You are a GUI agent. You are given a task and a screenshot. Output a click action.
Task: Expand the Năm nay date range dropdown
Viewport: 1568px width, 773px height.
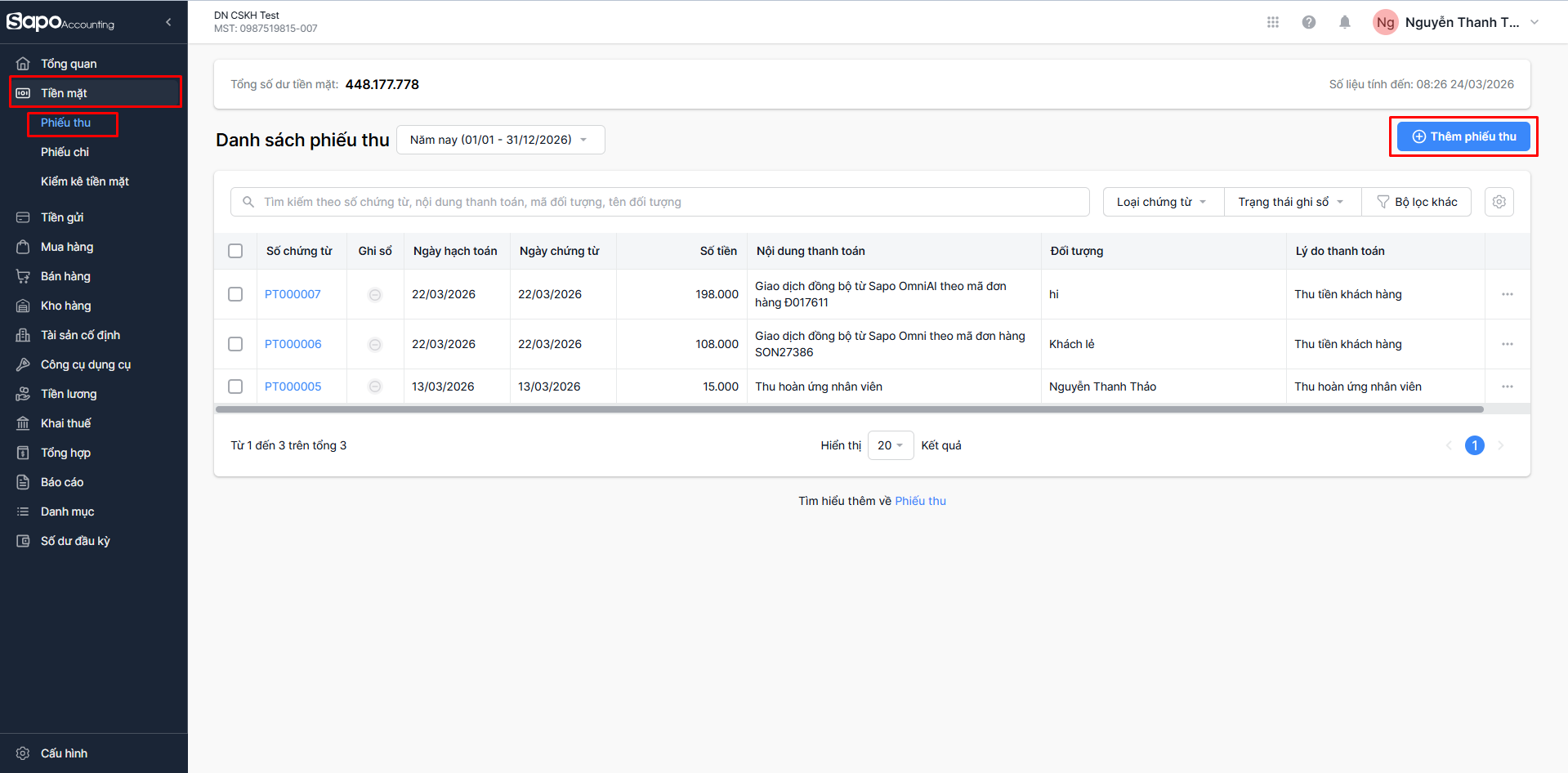point(500,140)
